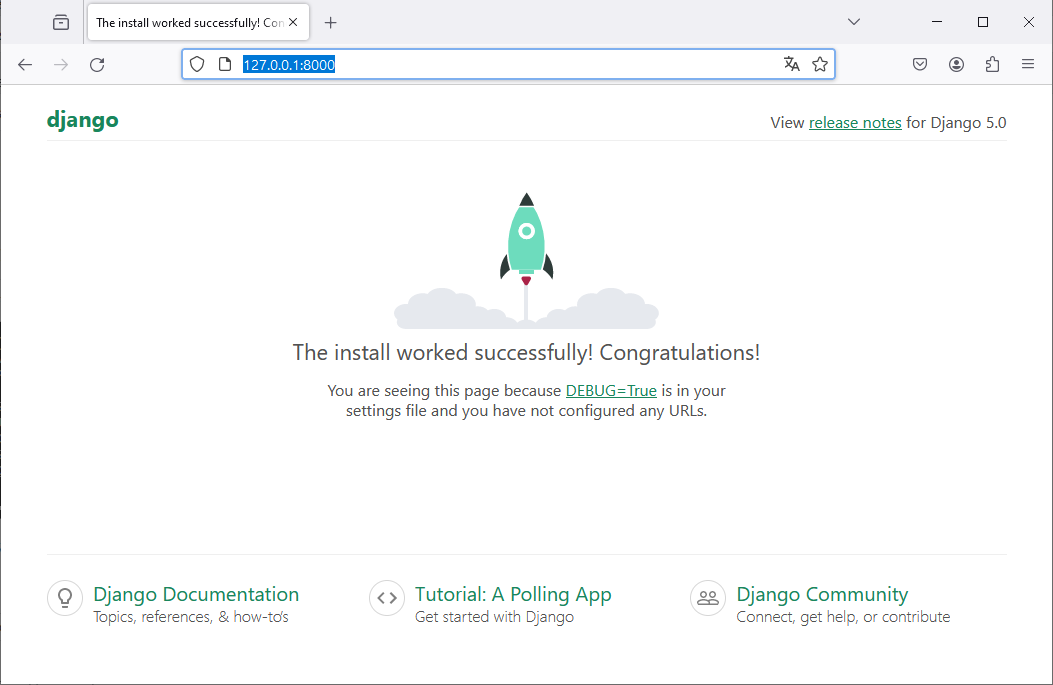Open the Firefox account icon
The width and height of the screenshot is (1053, 685).
point(956,65)
